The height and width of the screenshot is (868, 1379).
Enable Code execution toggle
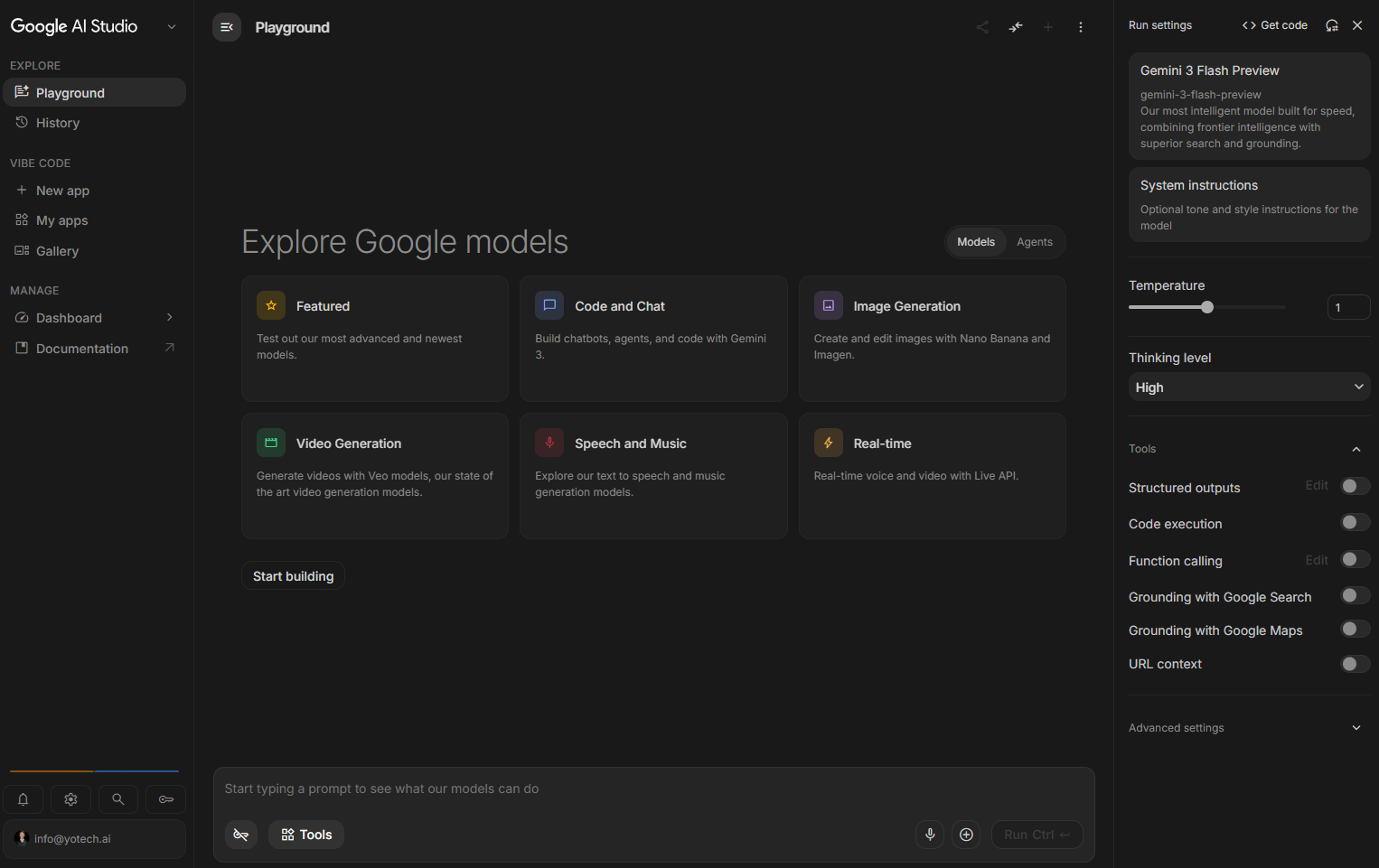(x=1355, y=522)
